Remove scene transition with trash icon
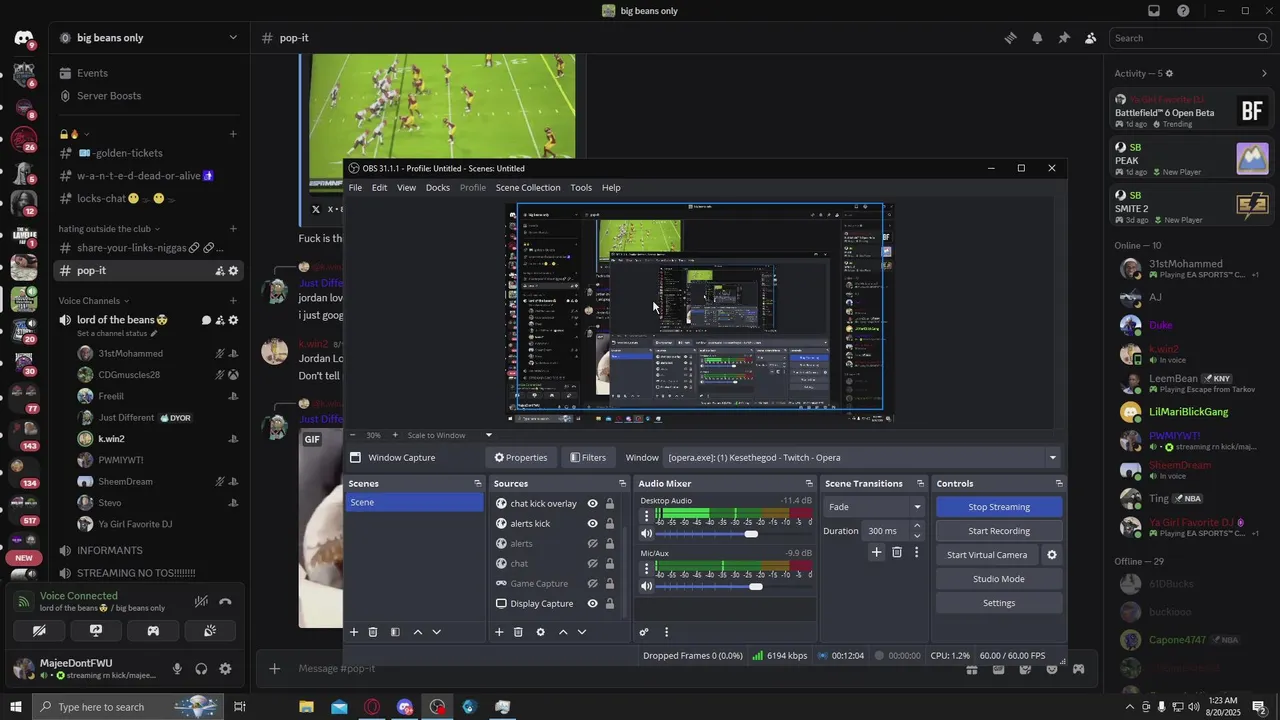Screen dimensions: 1280x720 point(897,552)
